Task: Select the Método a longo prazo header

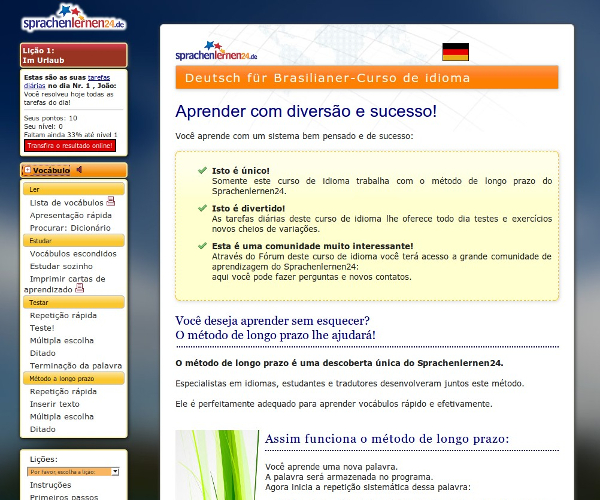Action: [73, 378]
